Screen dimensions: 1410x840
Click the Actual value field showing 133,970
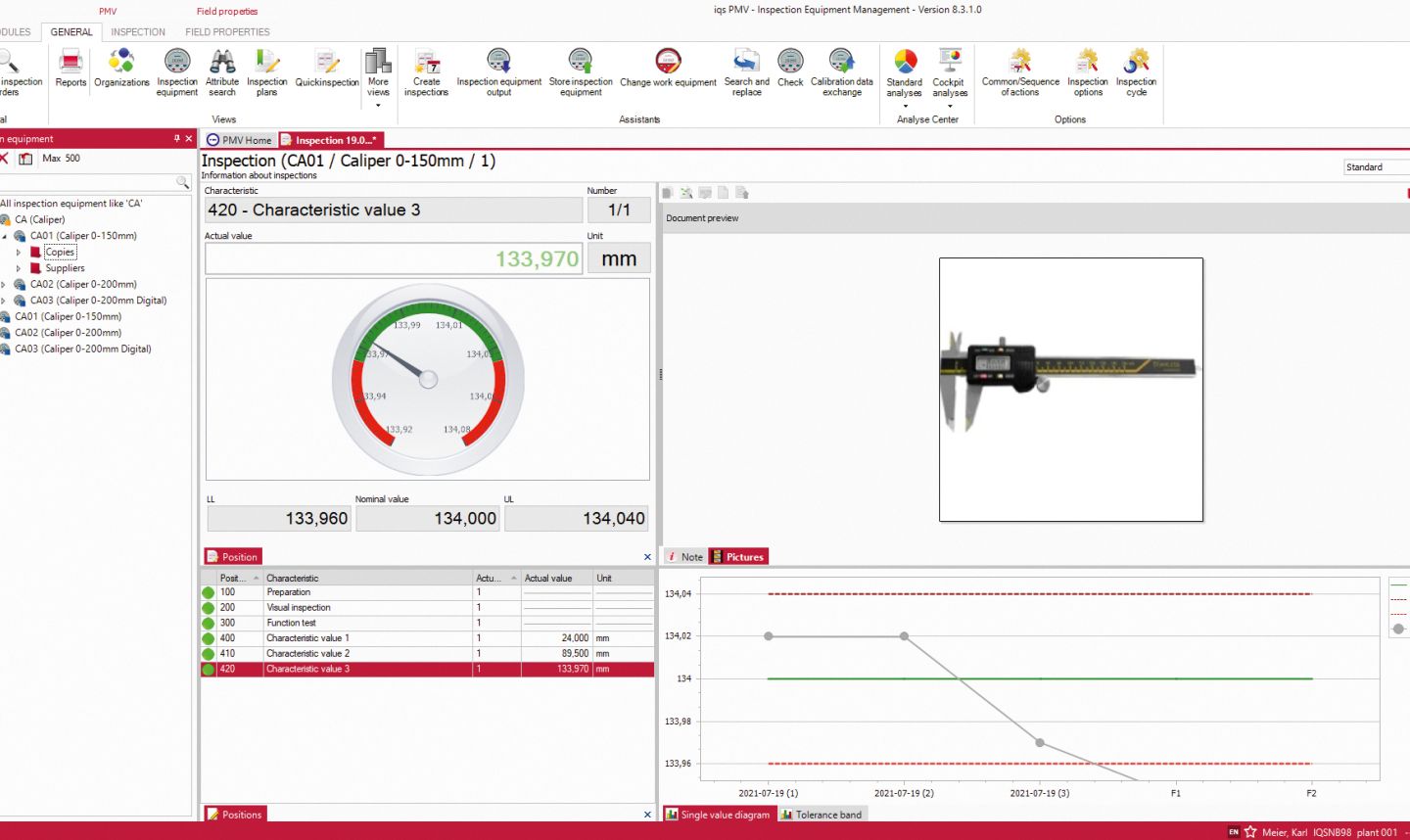pyautogui.click(x=392, y=257)
